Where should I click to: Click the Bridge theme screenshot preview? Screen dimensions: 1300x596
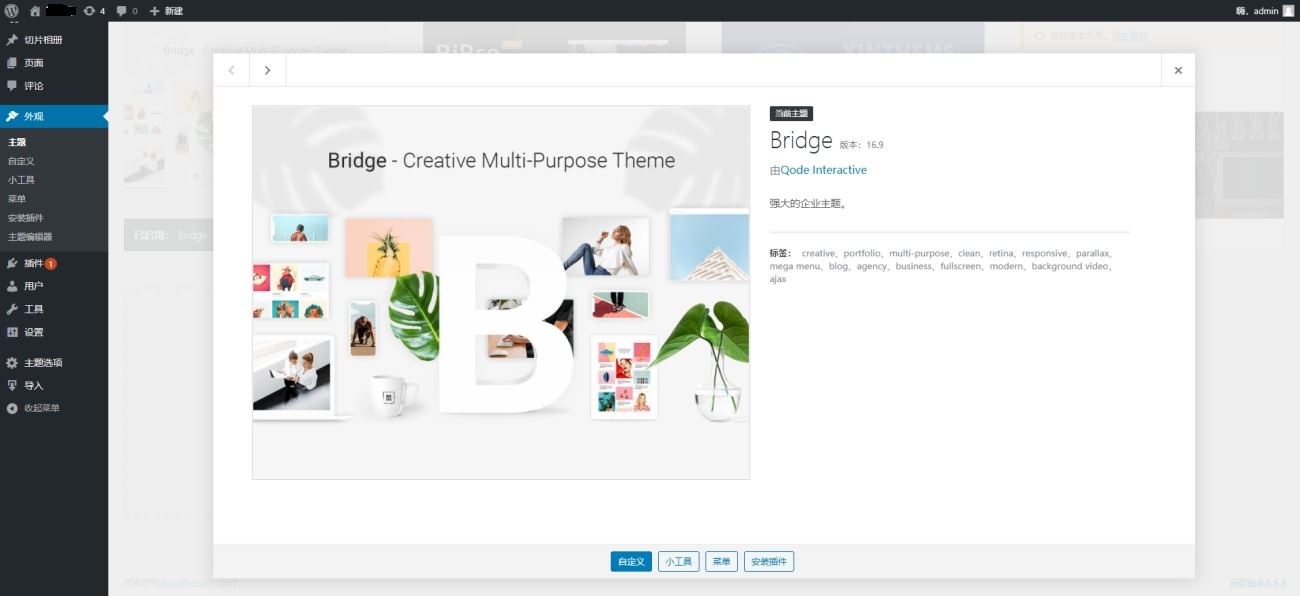[501, 292]
